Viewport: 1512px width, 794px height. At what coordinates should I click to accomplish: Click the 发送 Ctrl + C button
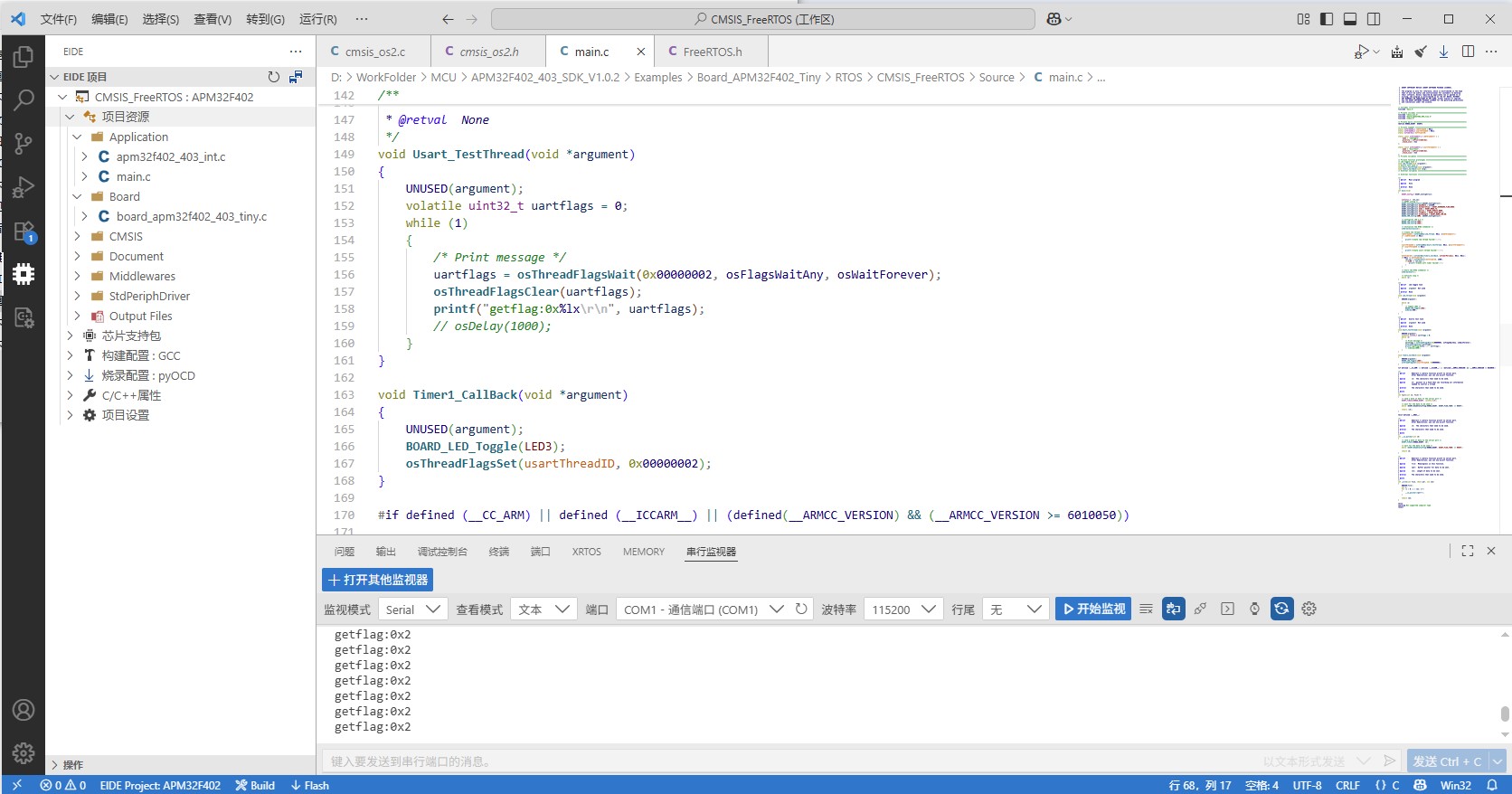[x=1447, y=761]
